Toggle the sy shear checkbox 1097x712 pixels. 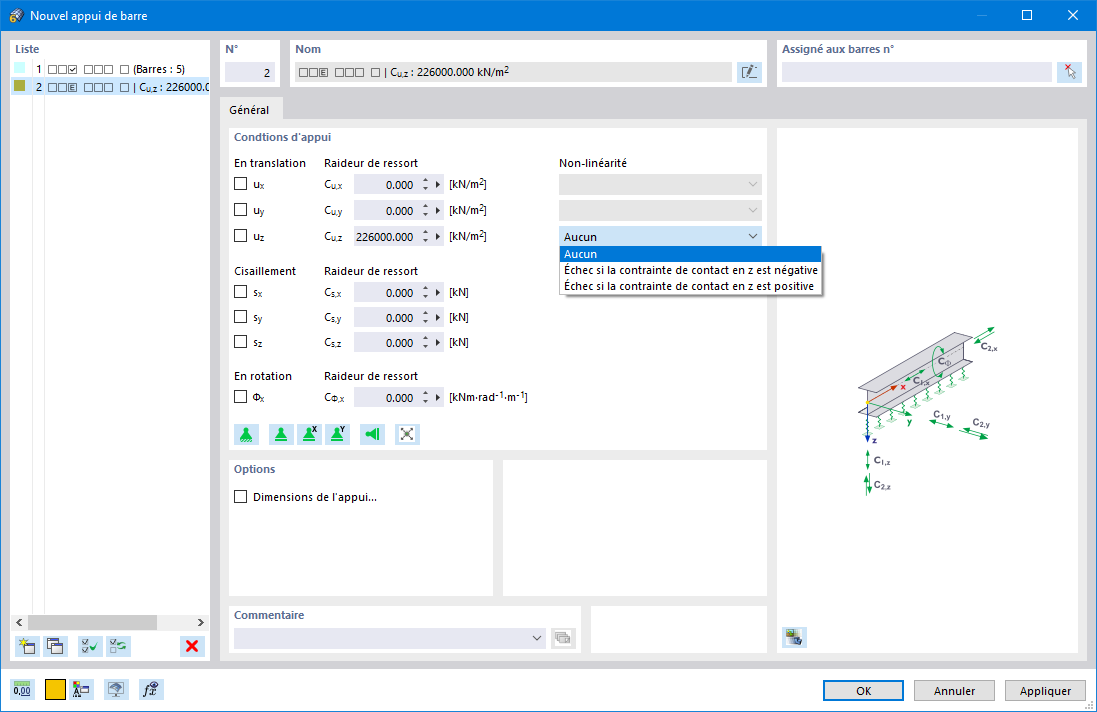(241, 317)
